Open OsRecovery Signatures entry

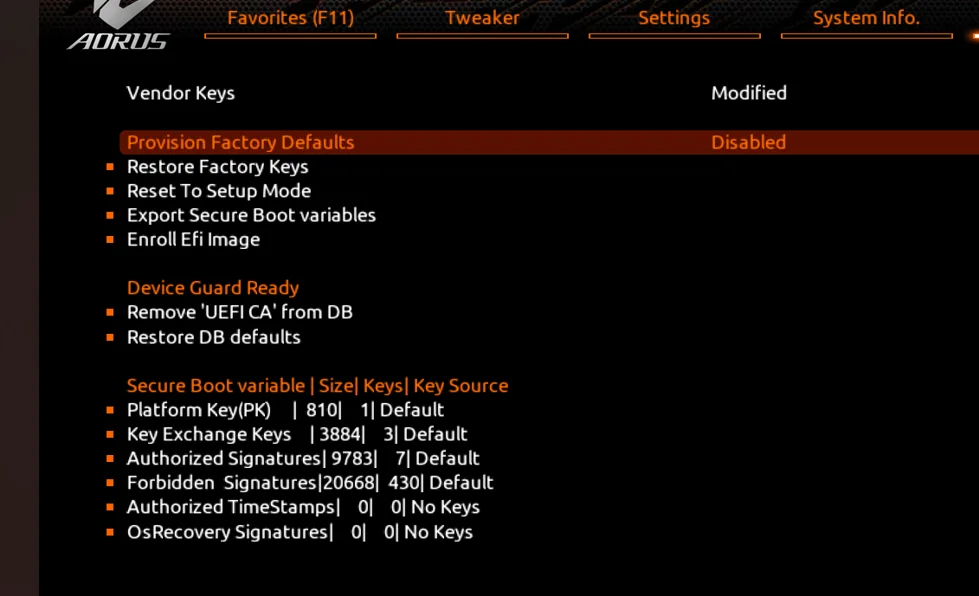coord(300,532)
